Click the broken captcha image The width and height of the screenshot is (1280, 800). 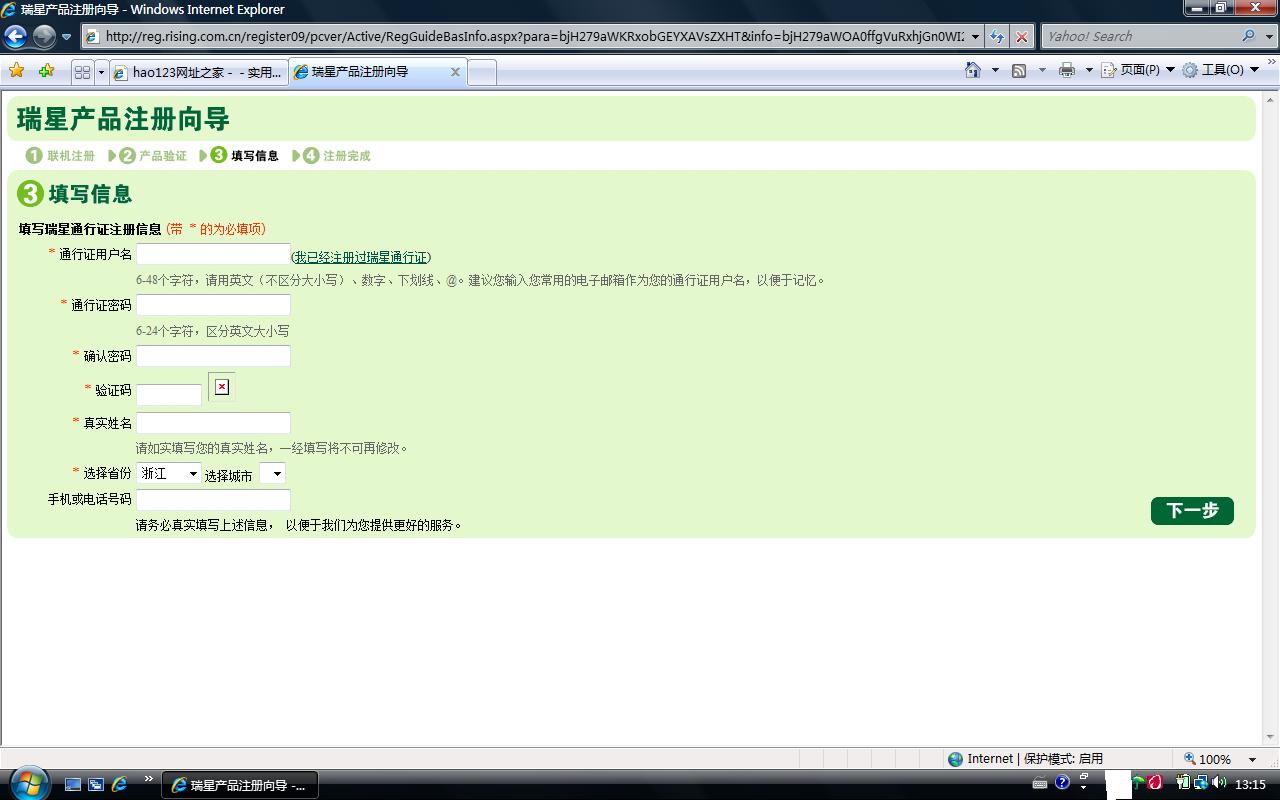point(222,386)
